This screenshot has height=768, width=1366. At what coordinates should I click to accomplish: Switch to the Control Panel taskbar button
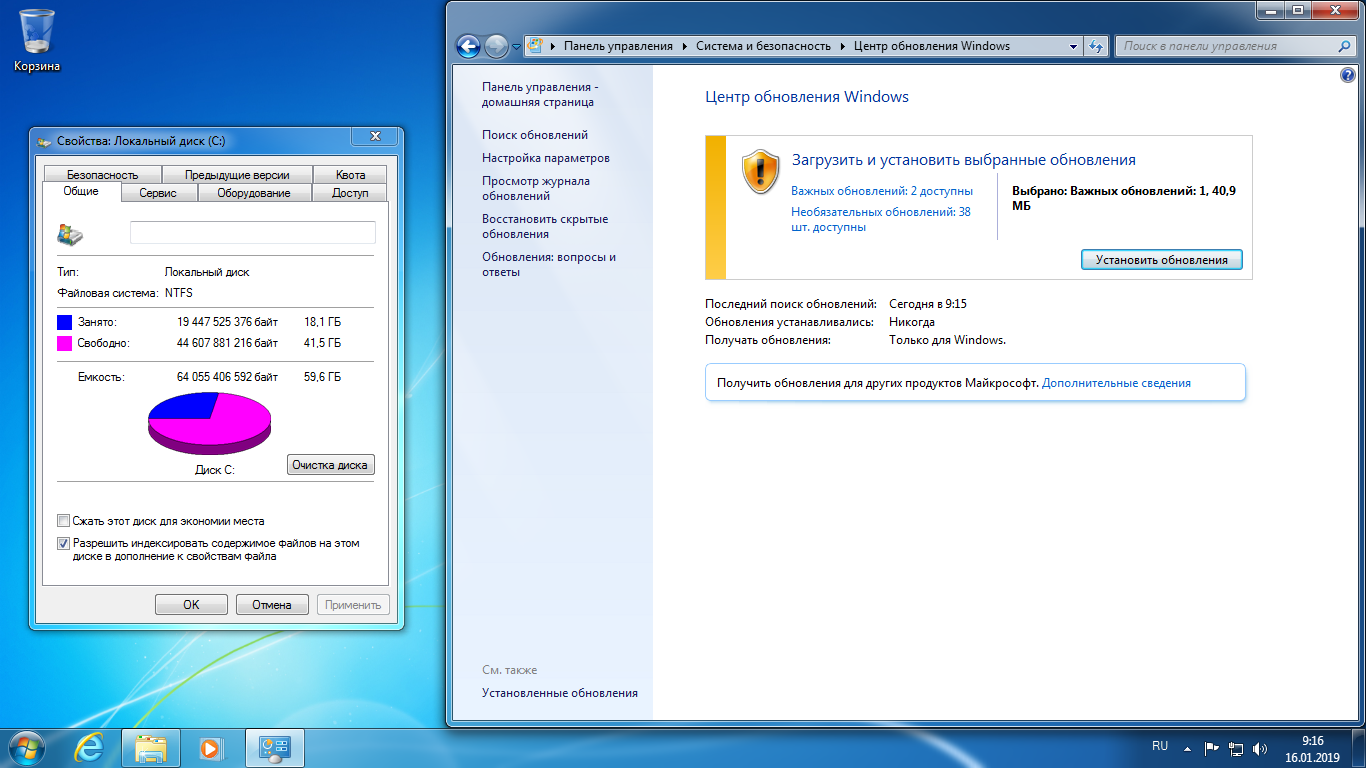coord(274,747)
